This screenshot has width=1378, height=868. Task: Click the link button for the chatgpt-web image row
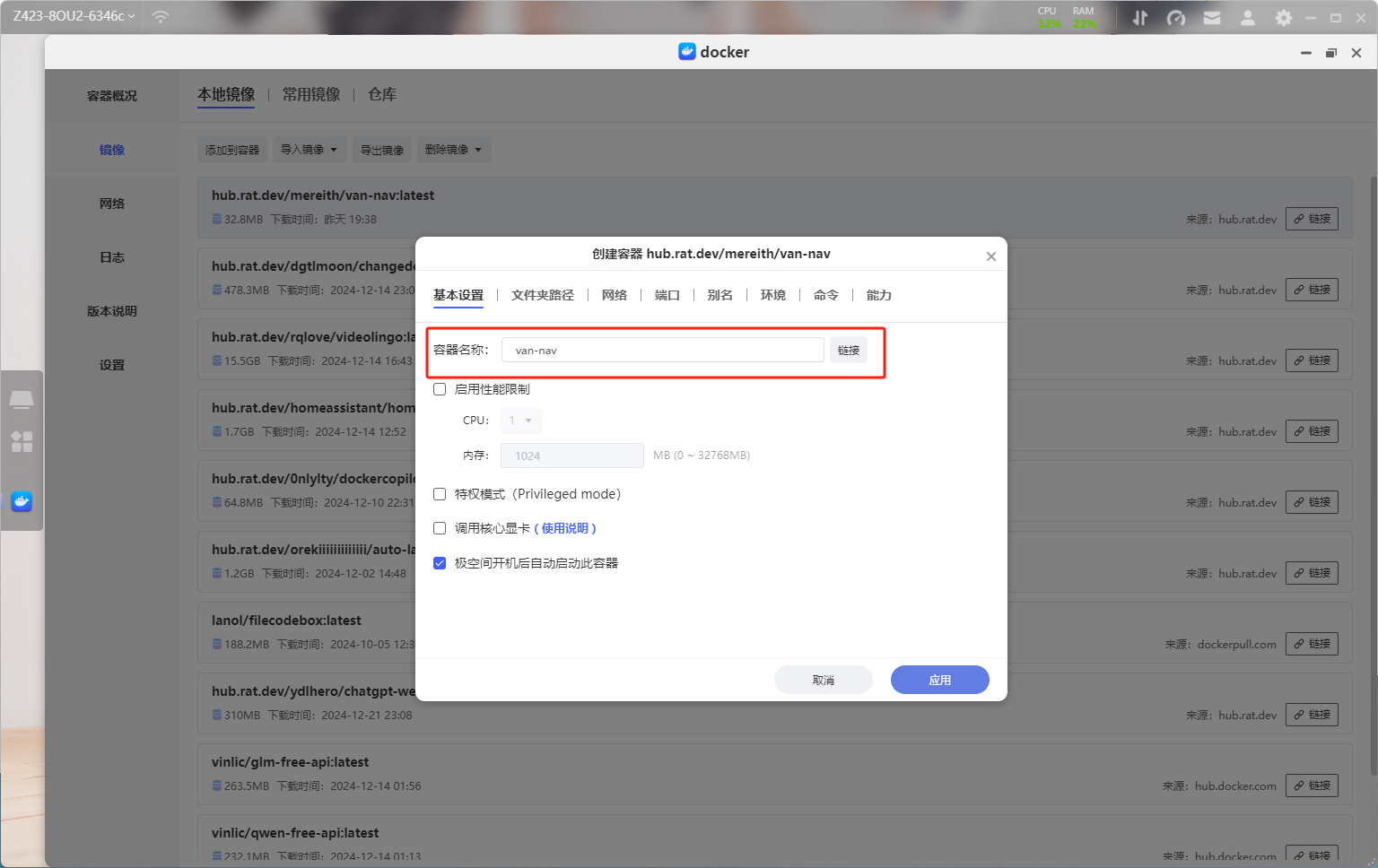[1312, 715]
